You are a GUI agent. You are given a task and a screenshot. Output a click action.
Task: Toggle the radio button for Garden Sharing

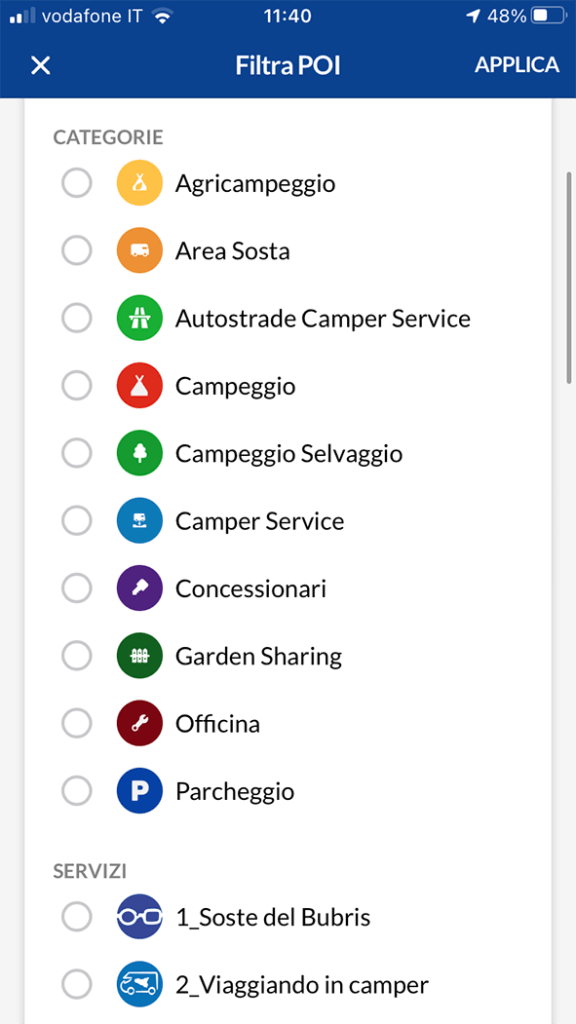coord(77,655)
